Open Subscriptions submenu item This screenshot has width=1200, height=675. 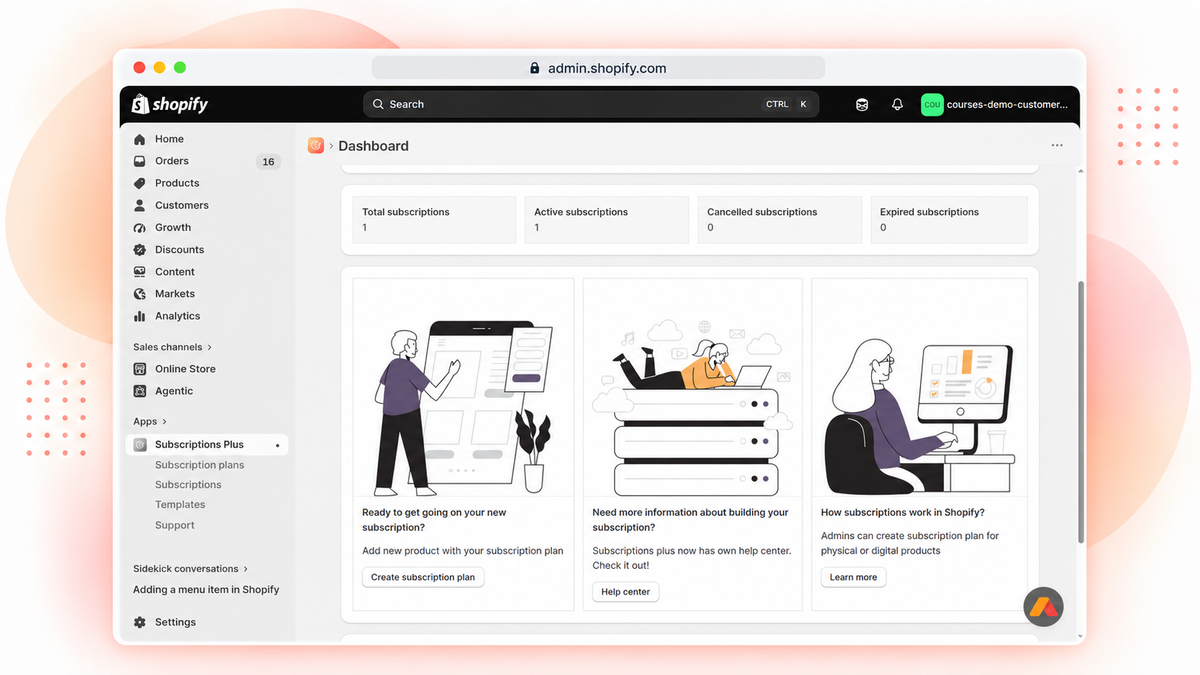(x=188, y=485)
